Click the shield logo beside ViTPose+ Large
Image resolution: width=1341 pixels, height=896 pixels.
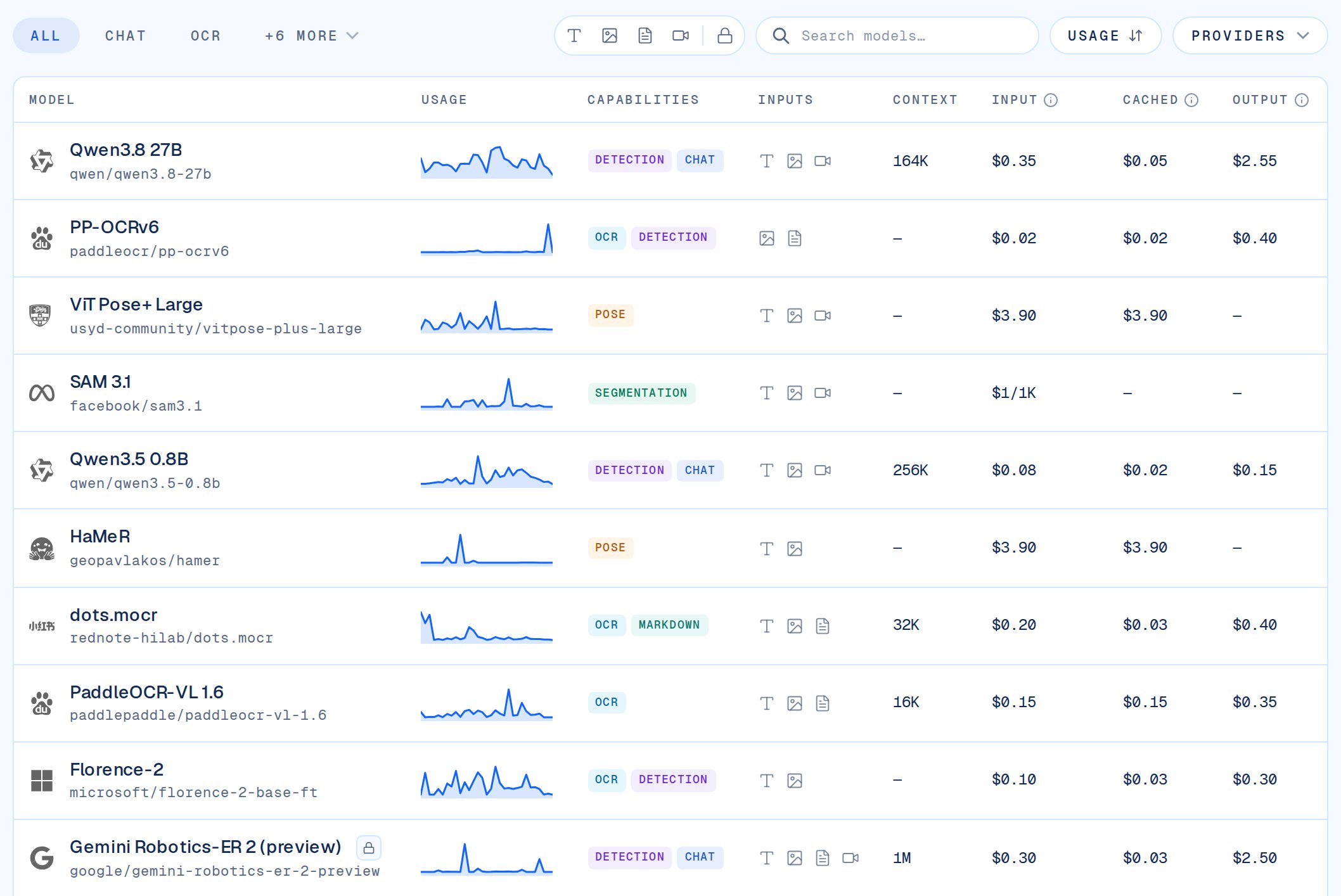pyautogui.click(x=41, y=315)
